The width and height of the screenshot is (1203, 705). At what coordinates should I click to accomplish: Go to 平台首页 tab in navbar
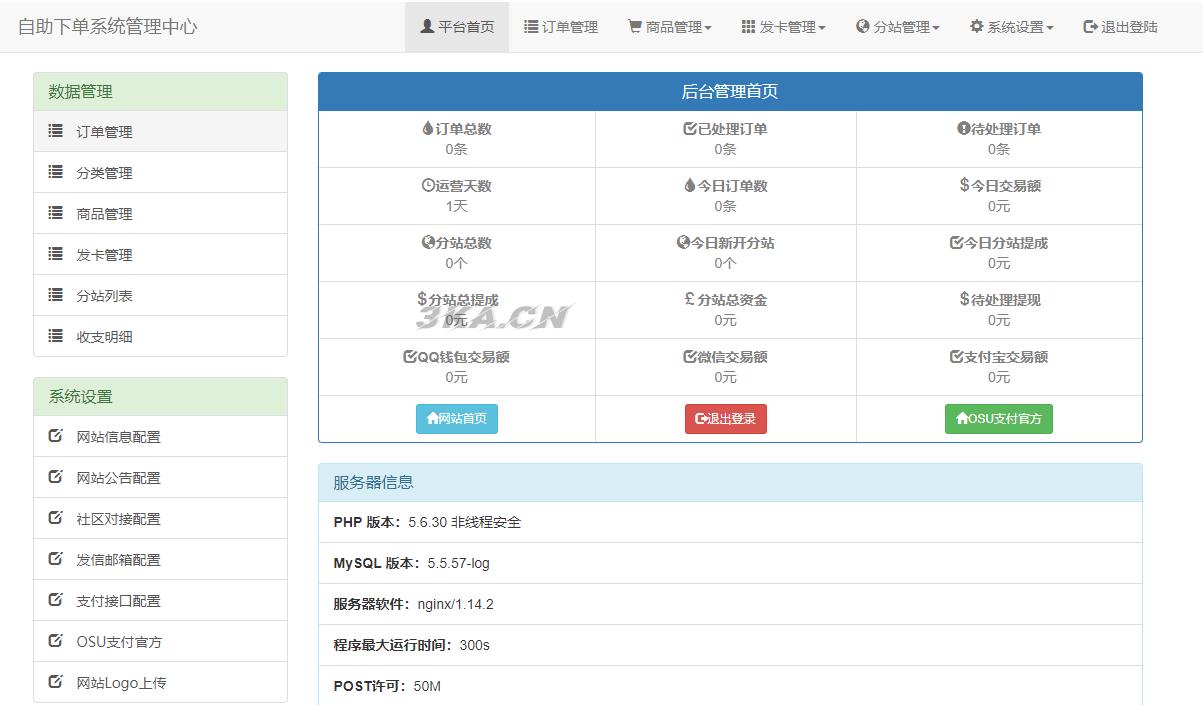(457, 27)
